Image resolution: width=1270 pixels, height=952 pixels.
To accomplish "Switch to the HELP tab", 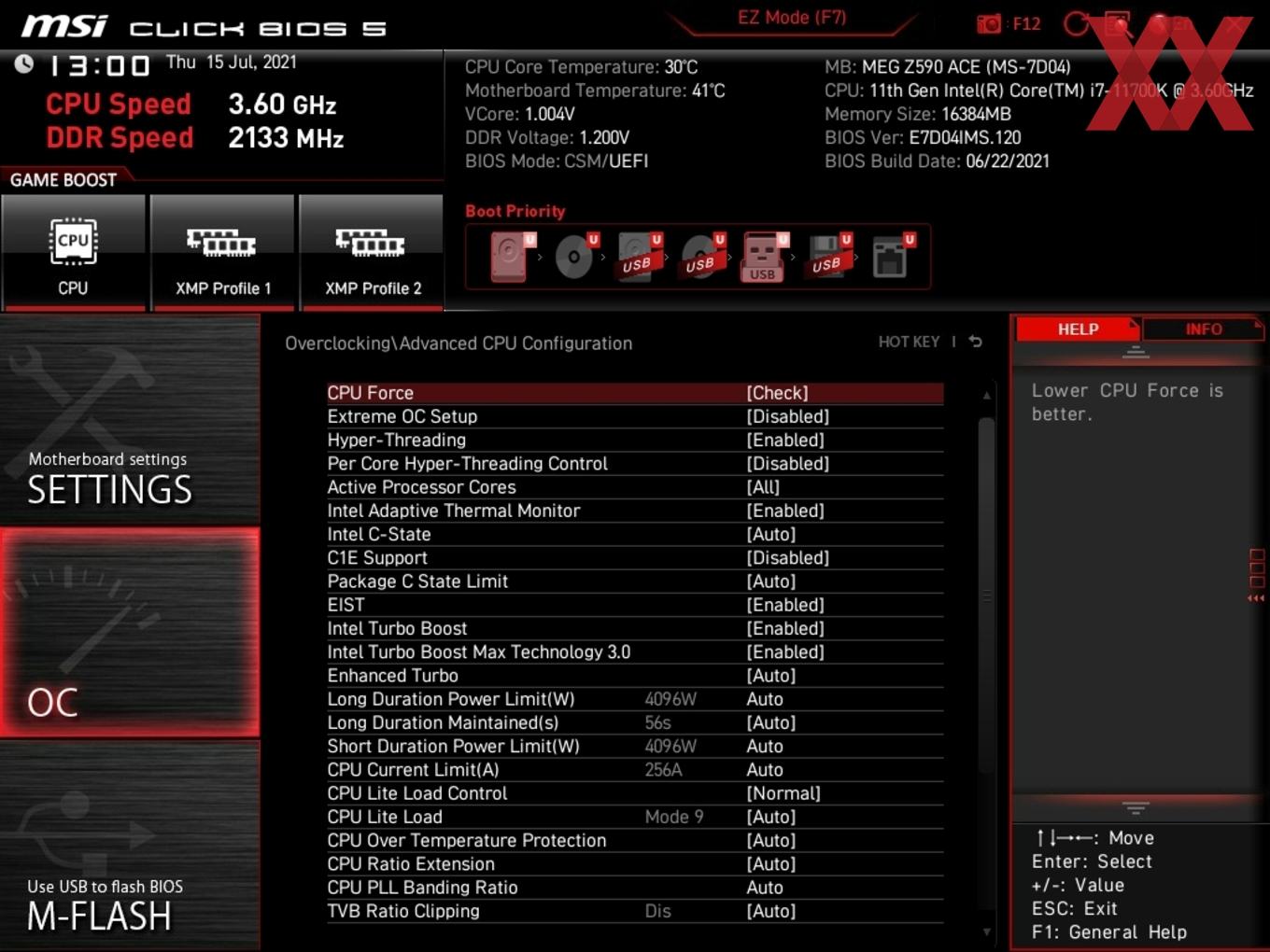I will point(1078,329).
